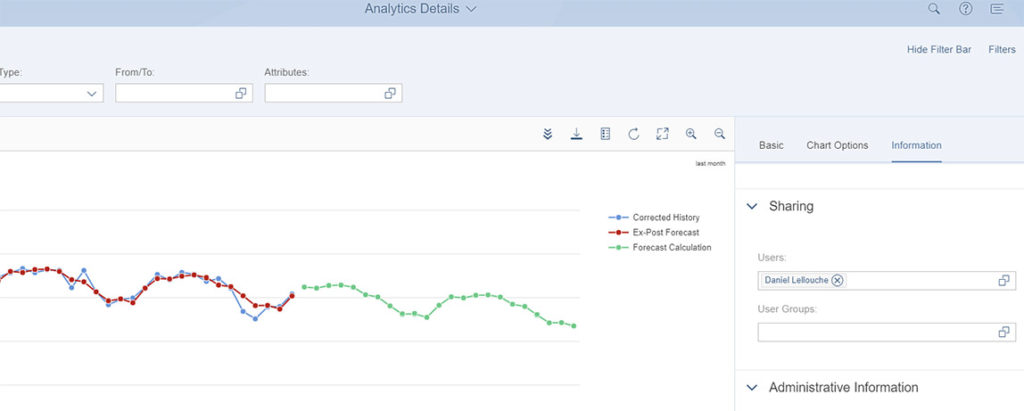The height and width of the screenshot is (411, 1024).
Task: Download the chart using the download icon
Action: tap(576, 134)
